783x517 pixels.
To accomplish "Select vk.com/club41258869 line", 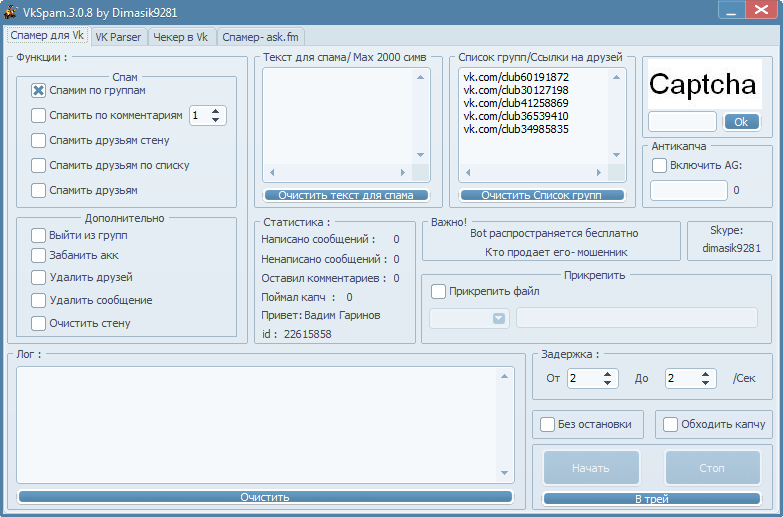I will click(516, 103).
